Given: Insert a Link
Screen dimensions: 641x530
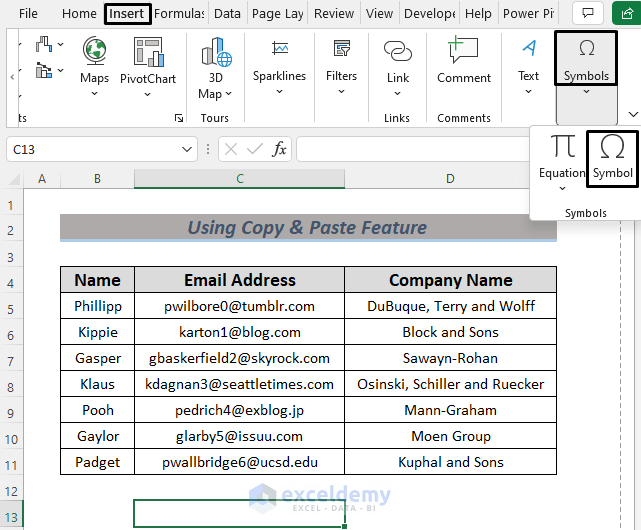Looking at the screenshot, I should tap(398, 67).
